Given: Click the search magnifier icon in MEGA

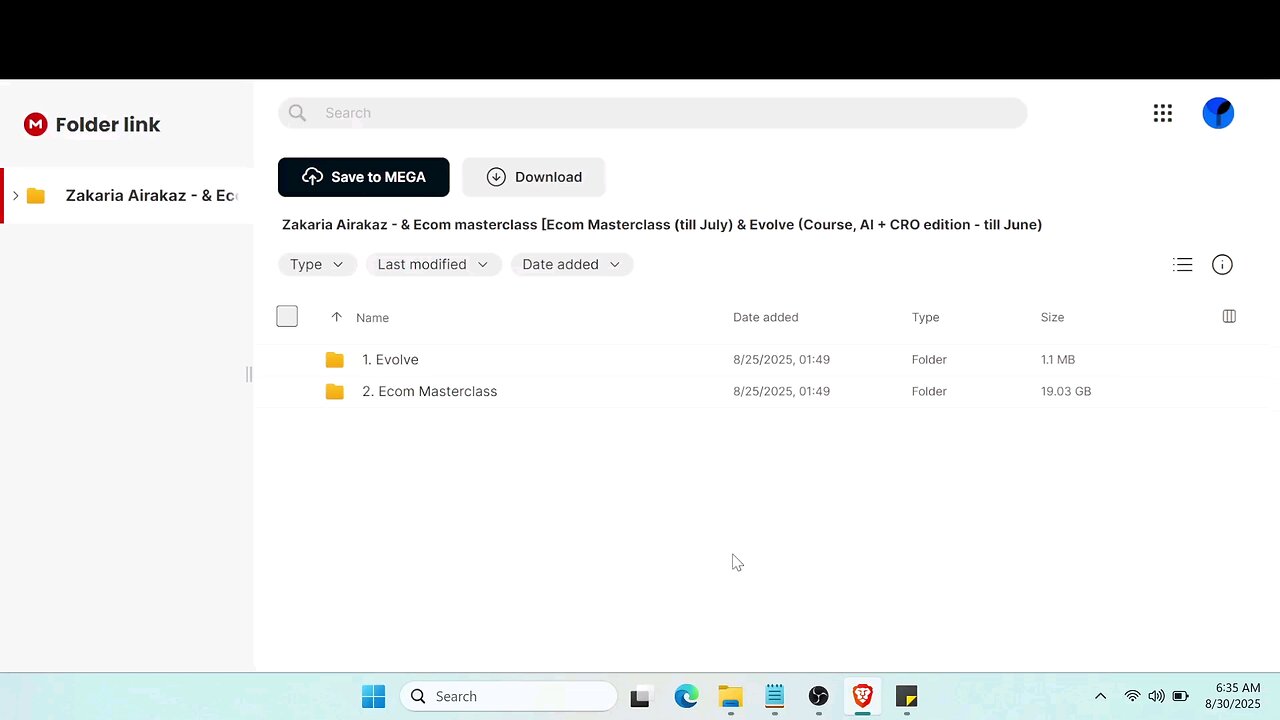Looking at the screenshot, I should pyautogui.click(x=297, y=113).
